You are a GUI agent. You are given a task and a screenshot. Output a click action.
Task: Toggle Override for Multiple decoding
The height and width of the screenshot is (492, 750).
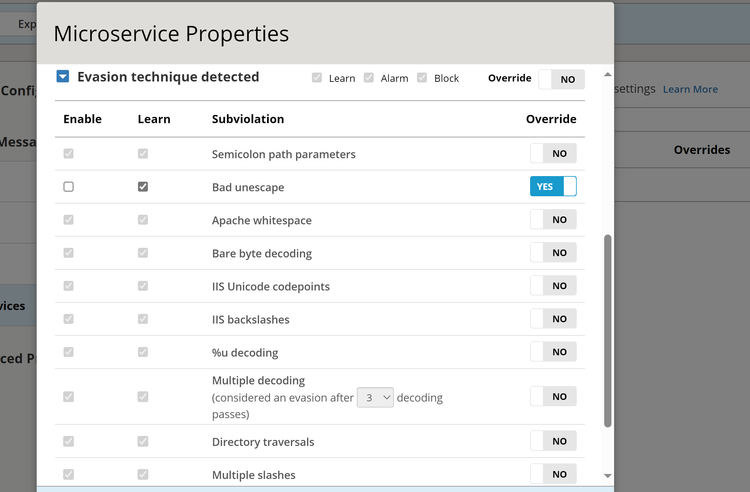click(553, 397)
